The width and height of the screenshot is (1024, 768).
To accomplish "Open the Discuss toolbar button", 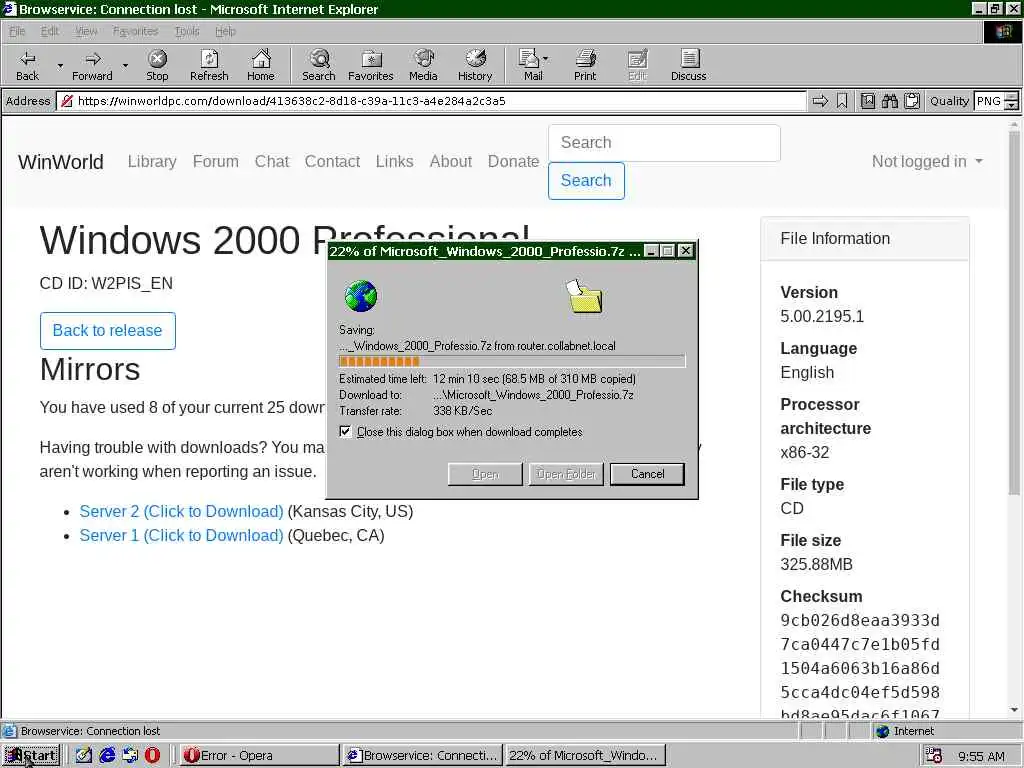I will (x=688, y=65).
